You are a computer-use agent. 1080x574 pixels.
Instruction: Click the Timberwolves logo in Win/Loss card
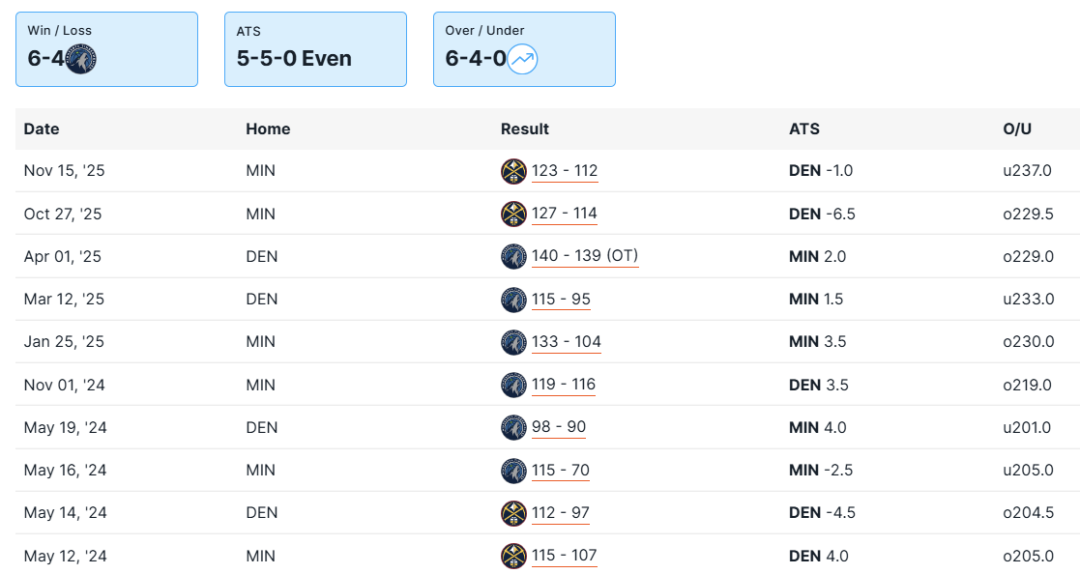pyautogui.click(x=79, y=59)
